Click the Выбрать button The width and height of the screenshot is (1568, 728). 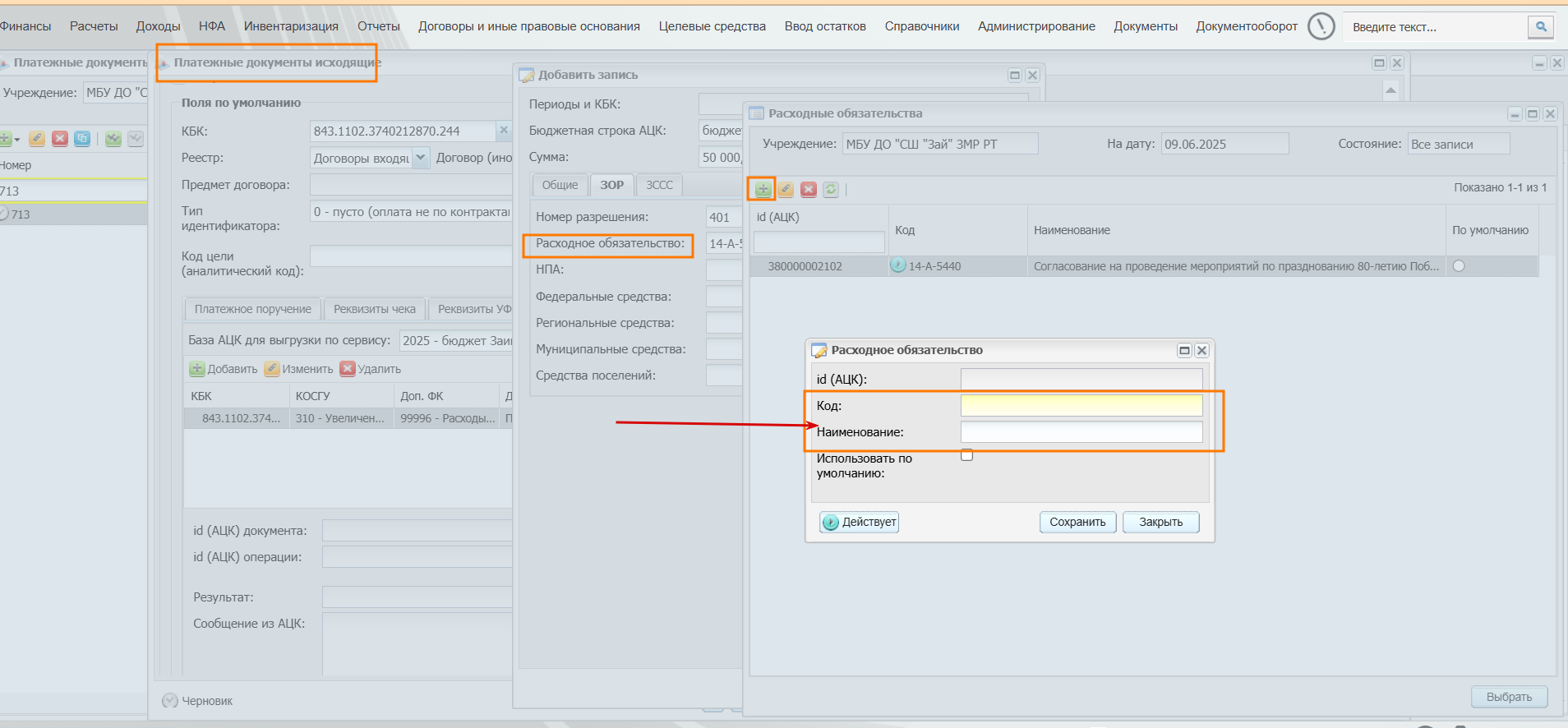(x=1509, y=697)
